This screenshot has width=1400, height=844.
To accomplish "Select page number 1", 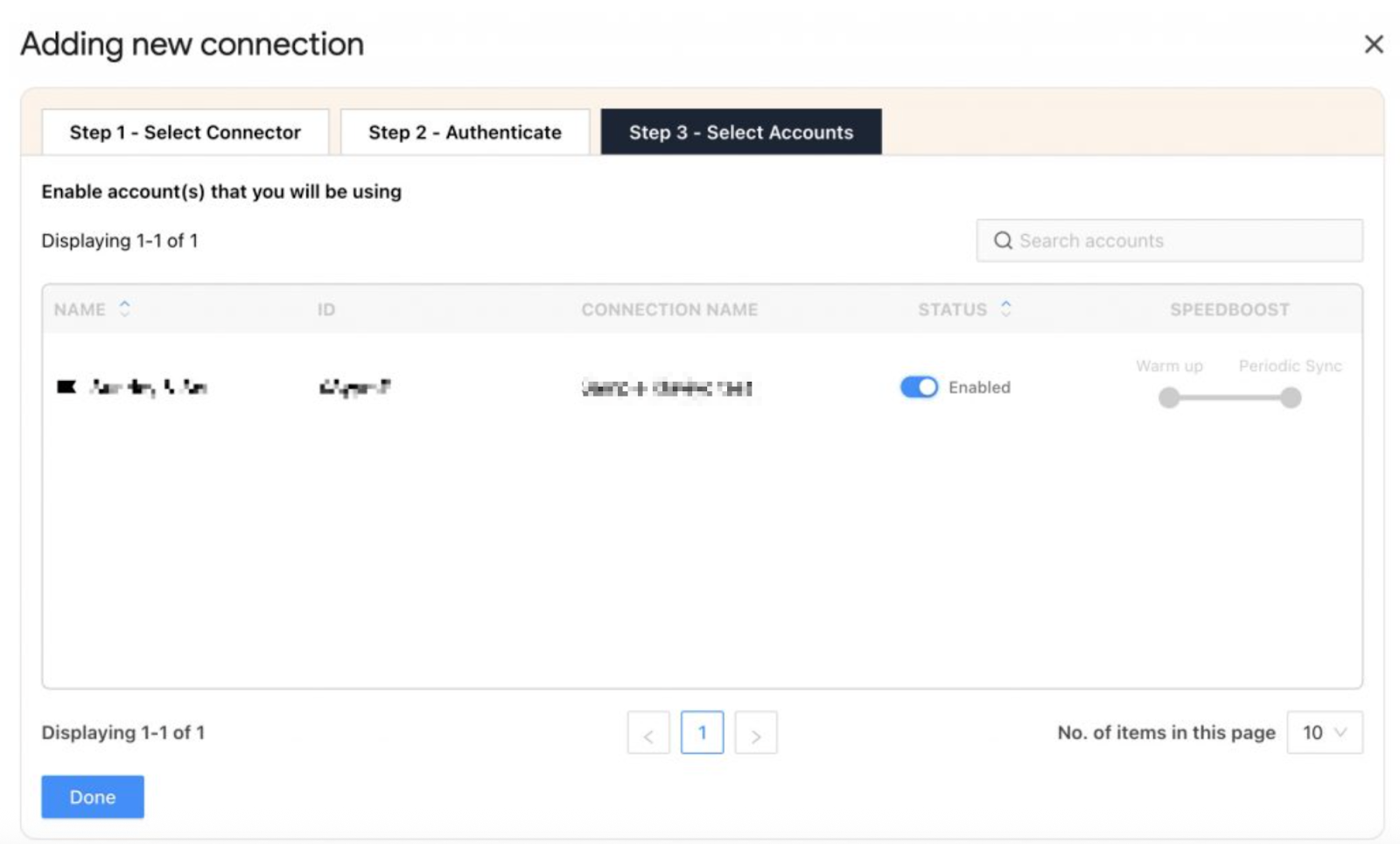I will point(702,733).
